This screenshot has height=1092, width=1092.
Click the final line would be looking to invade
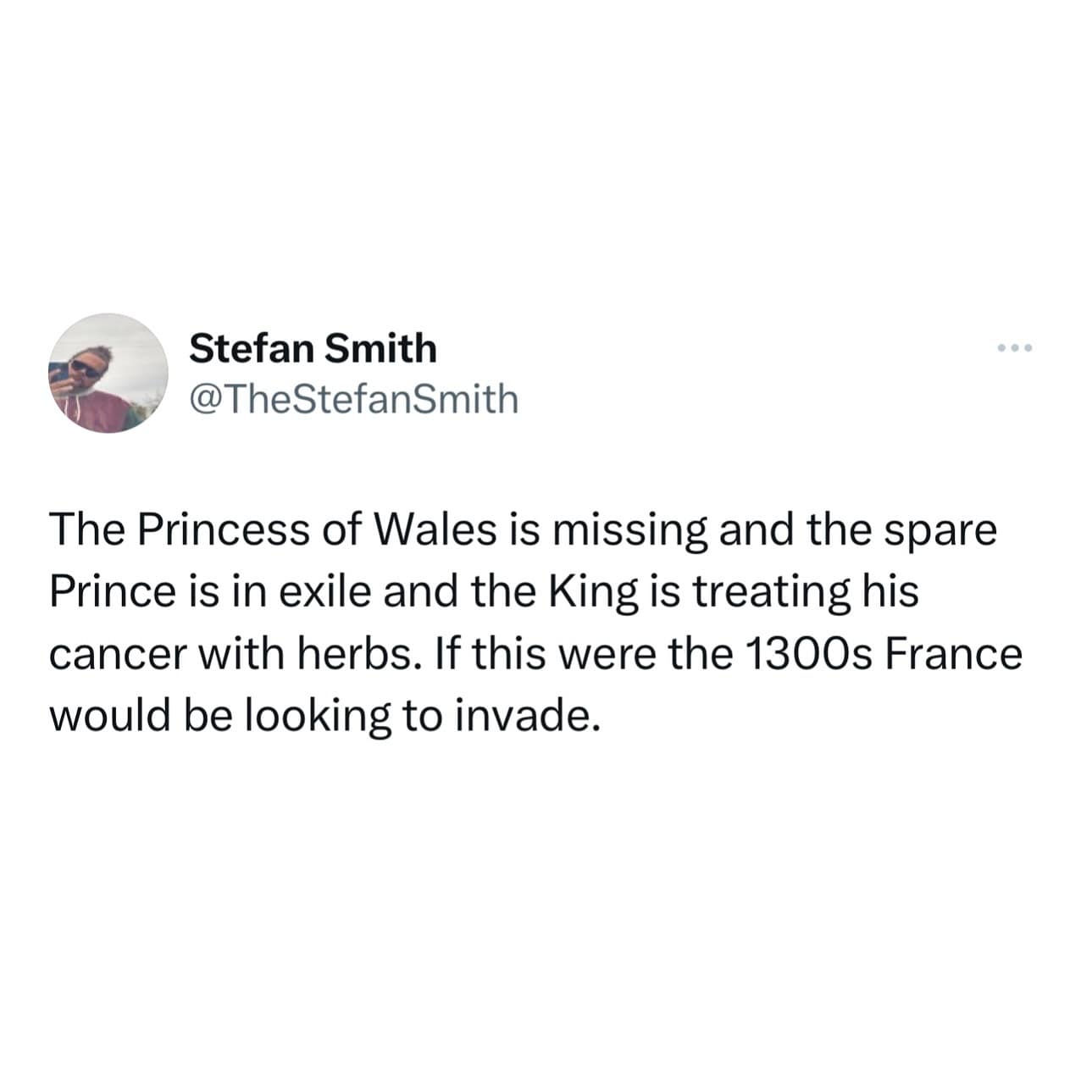click(x=324, y=715)
